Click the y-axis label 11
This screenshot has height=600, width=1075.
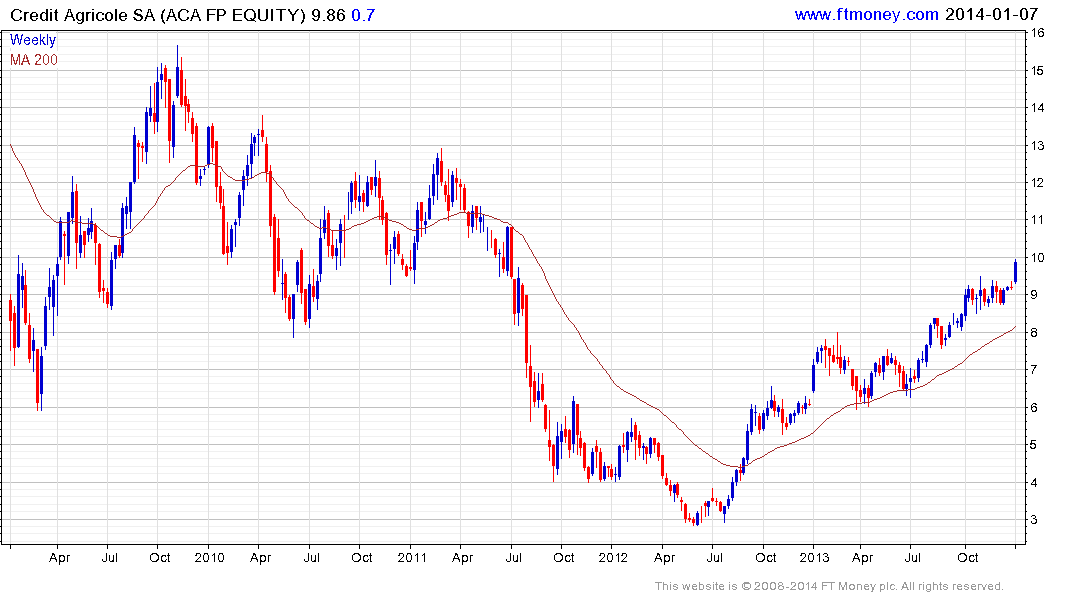click(1037, 220)
